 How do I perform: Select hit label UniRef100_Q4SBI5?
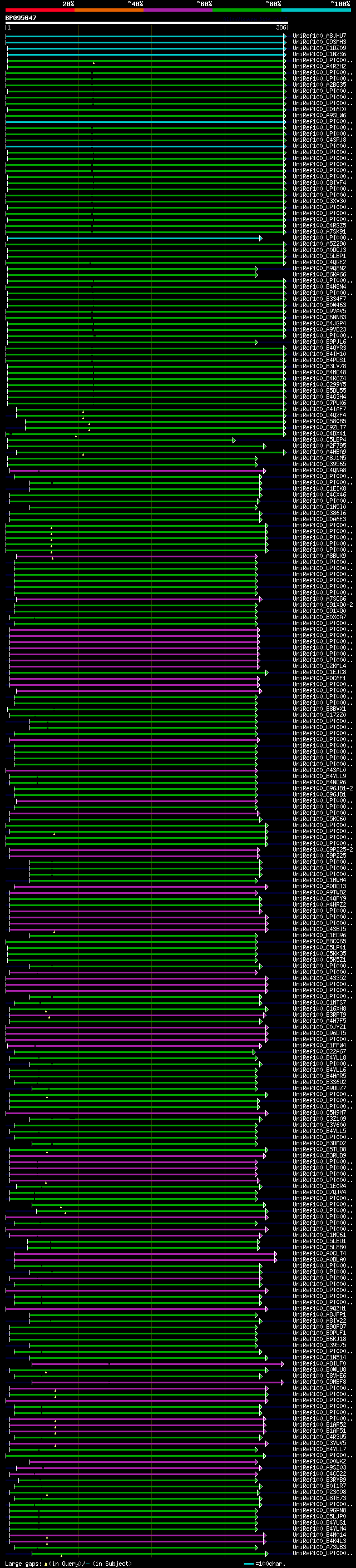pyautogui.click(x=319, y=929)
